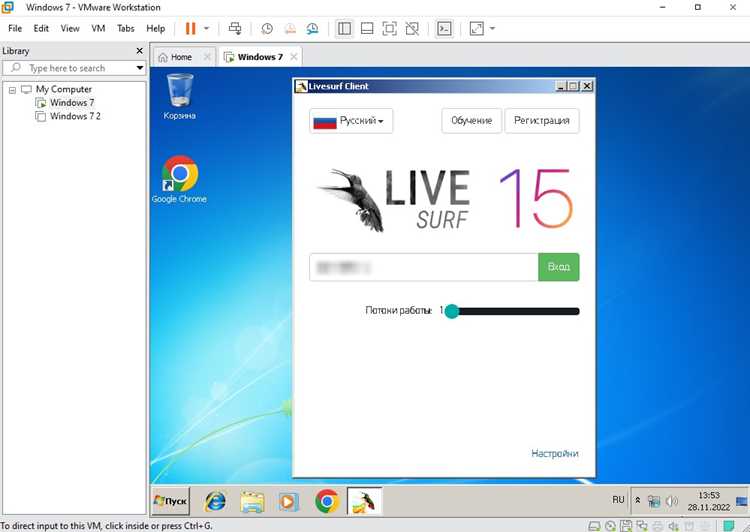Viewport: 750px width, 532px height.
Task: Toggle thumbnail bar view icon
Action: (x=367, y=29)
